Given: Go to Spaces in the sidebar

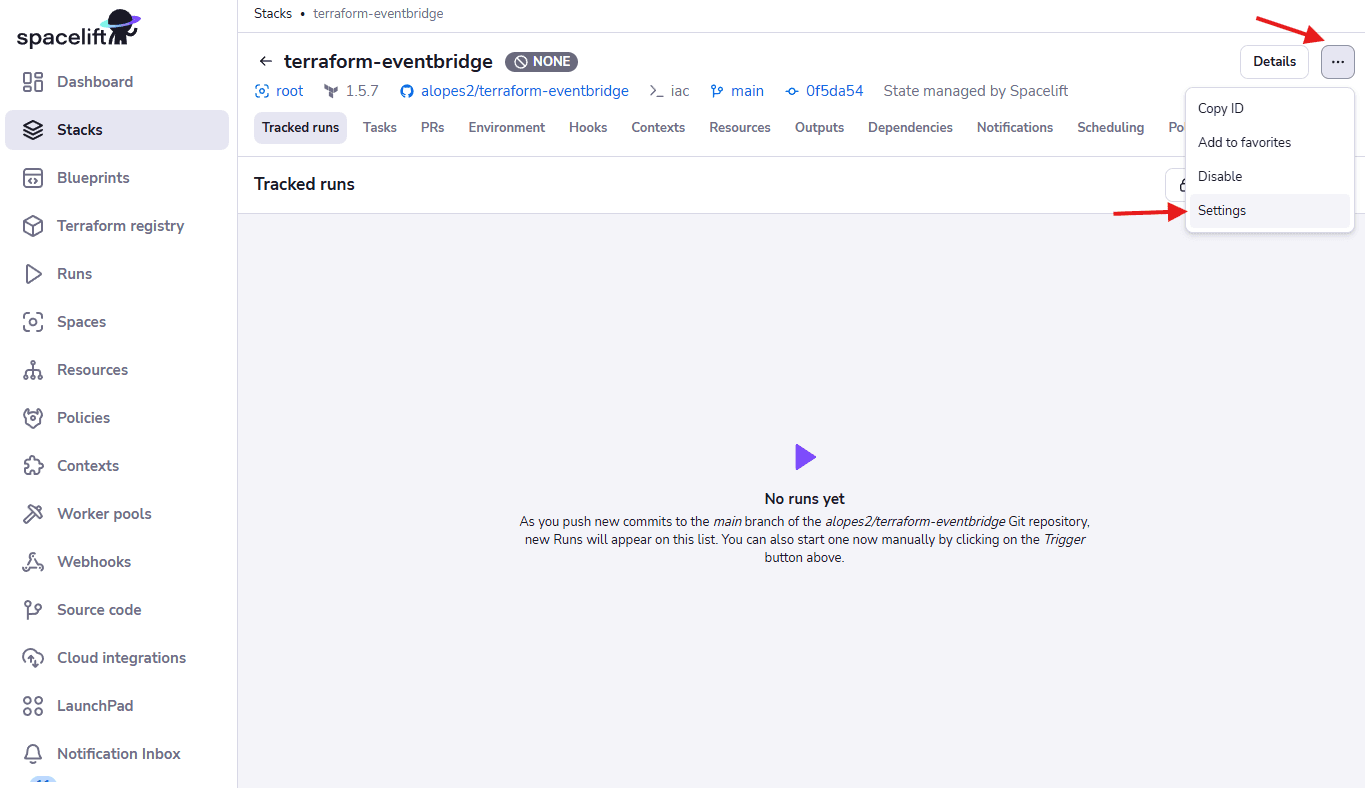Looking at the screenshot, I should [x=117, y=322].
